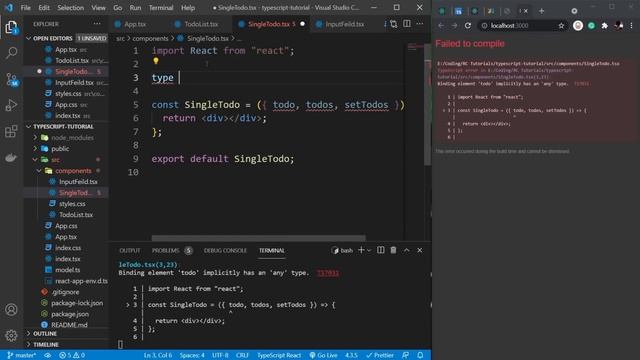Image resolution: width=640 pixels, height=360 pixels.
Task: Click components in the breadcrumb path
Action: (150, 38)
